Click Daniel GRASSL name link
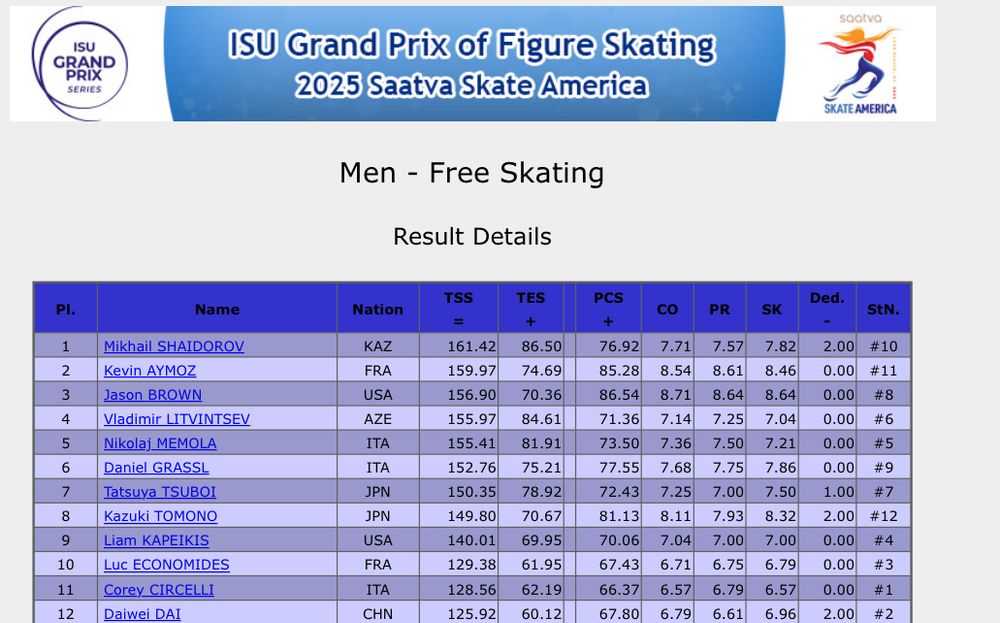Viewport: 1000px width, 623px height. pos(156,467)
